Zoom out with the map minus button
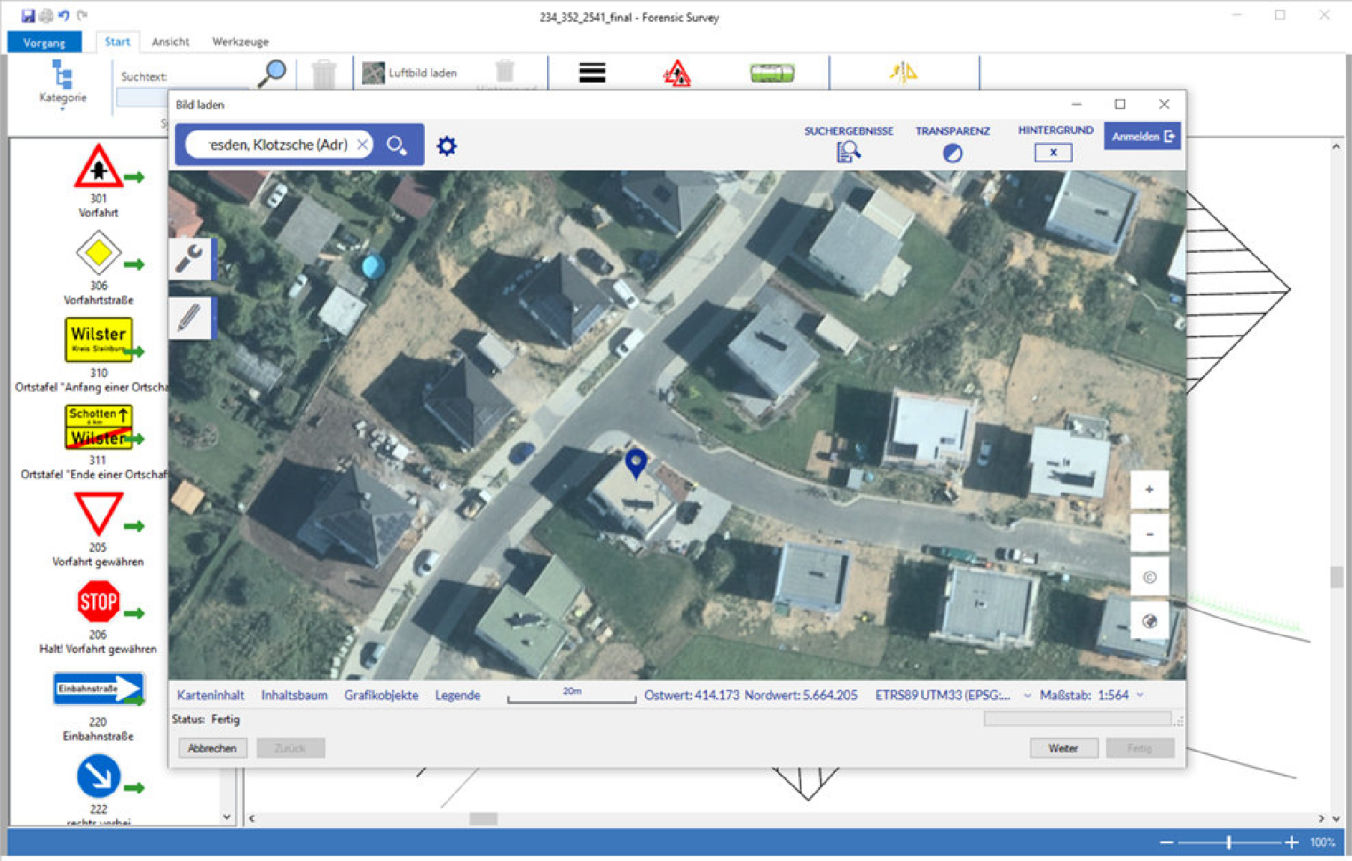Image resolution: width=1352 pixels, height=861 pixels. [1149, 534]
